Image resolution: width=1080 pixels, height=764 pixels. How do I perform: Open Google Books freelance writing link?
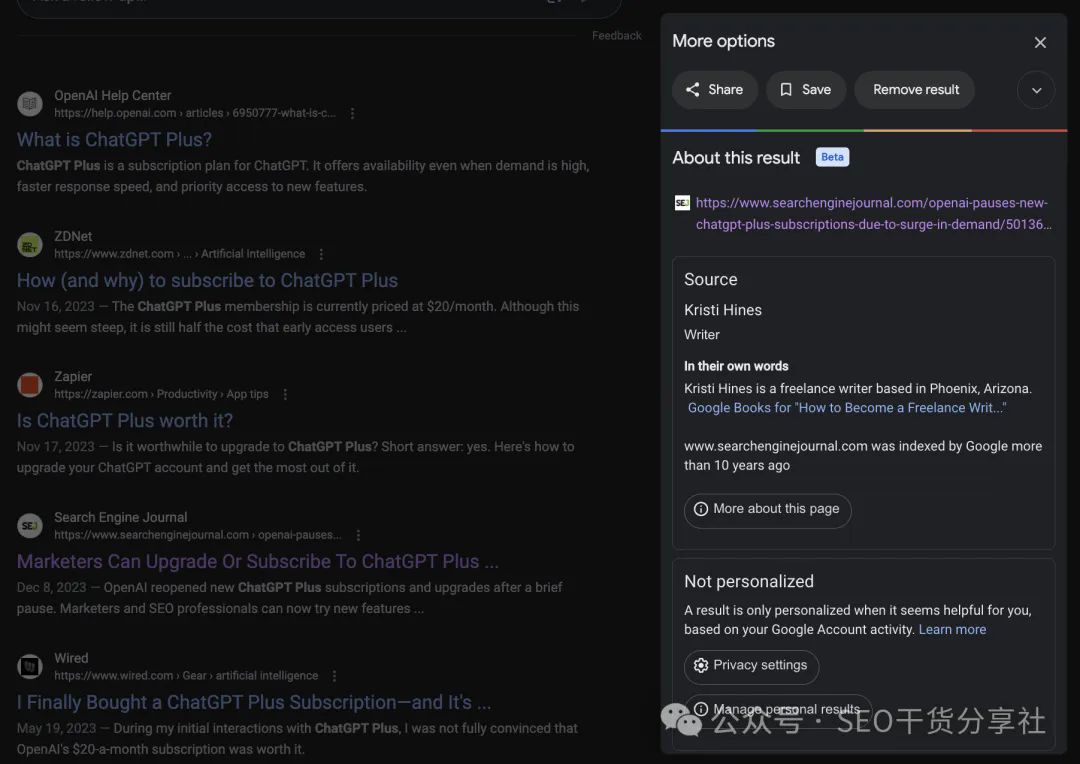(847, 408)
